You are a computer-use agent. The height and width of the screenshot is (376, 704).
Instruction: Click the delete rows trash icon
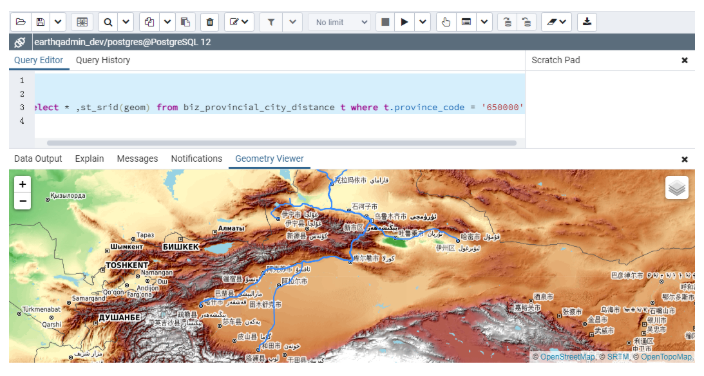[209, 22]
